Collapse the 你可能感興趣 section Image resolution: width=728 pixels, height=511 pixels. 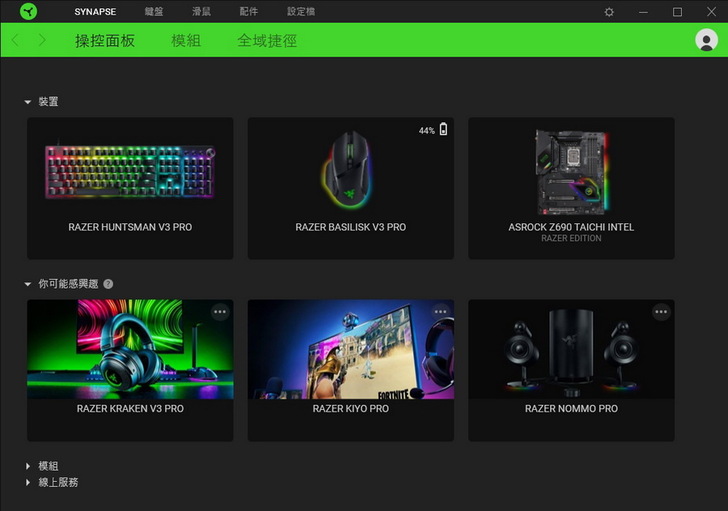pyautogui.click(x=28, y=284)
